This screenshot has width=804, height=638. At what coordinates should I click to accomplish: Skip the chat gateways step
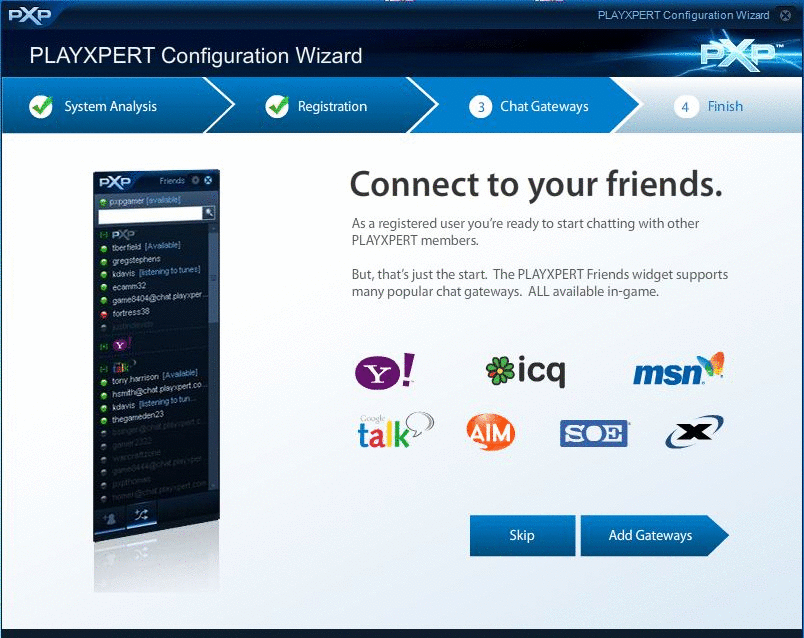click(522, 535)
